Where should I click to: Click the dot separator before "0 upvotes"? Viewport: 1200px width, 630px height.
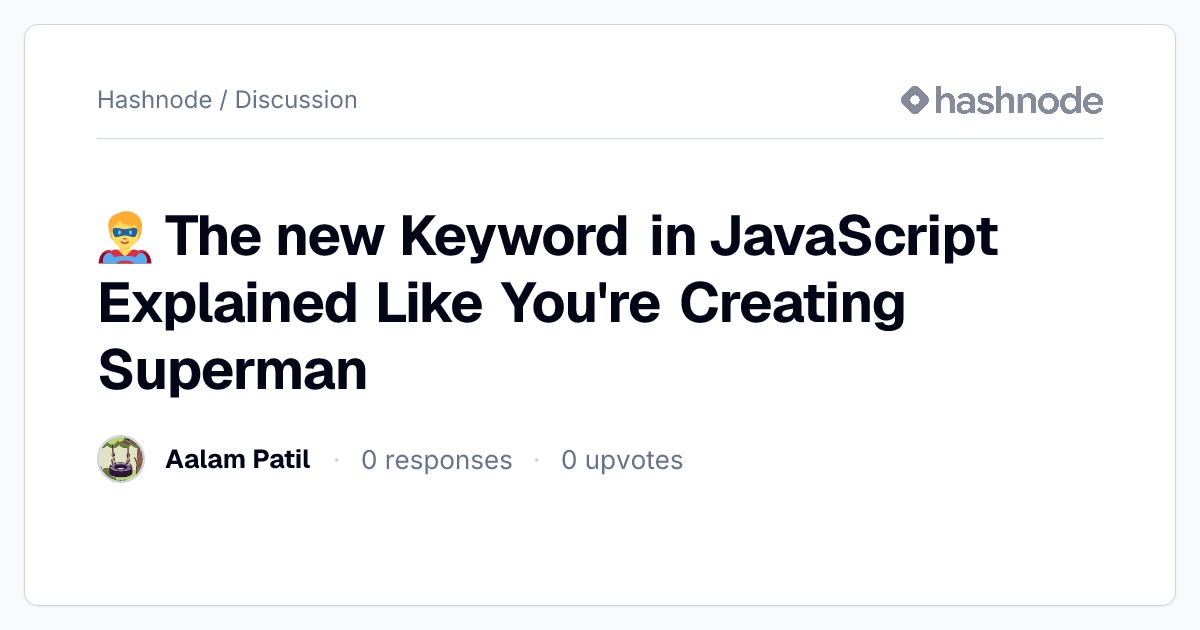click(x=537, y=460)
